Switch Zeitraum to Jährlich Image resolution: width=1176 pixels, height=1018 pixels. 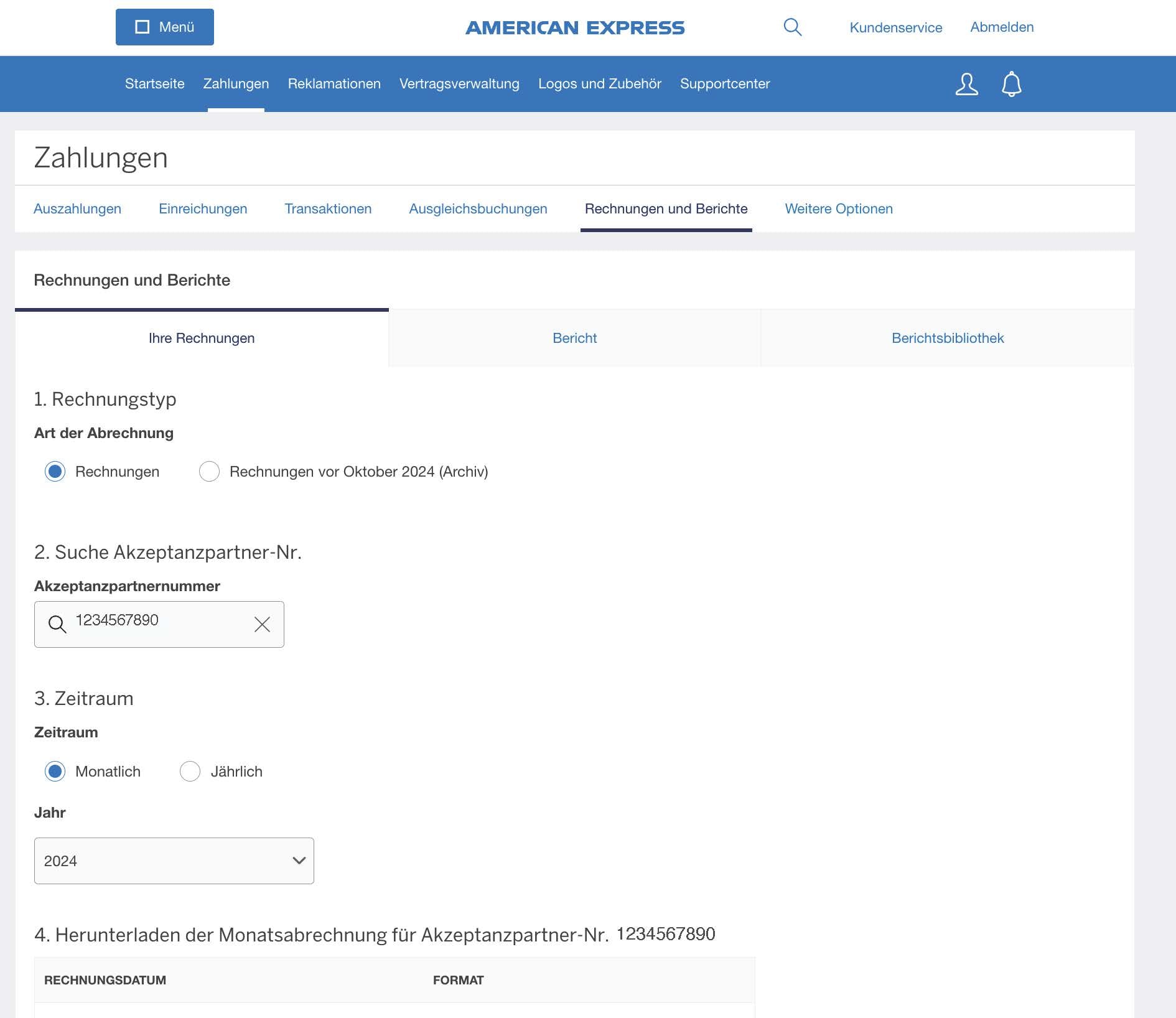190,772
